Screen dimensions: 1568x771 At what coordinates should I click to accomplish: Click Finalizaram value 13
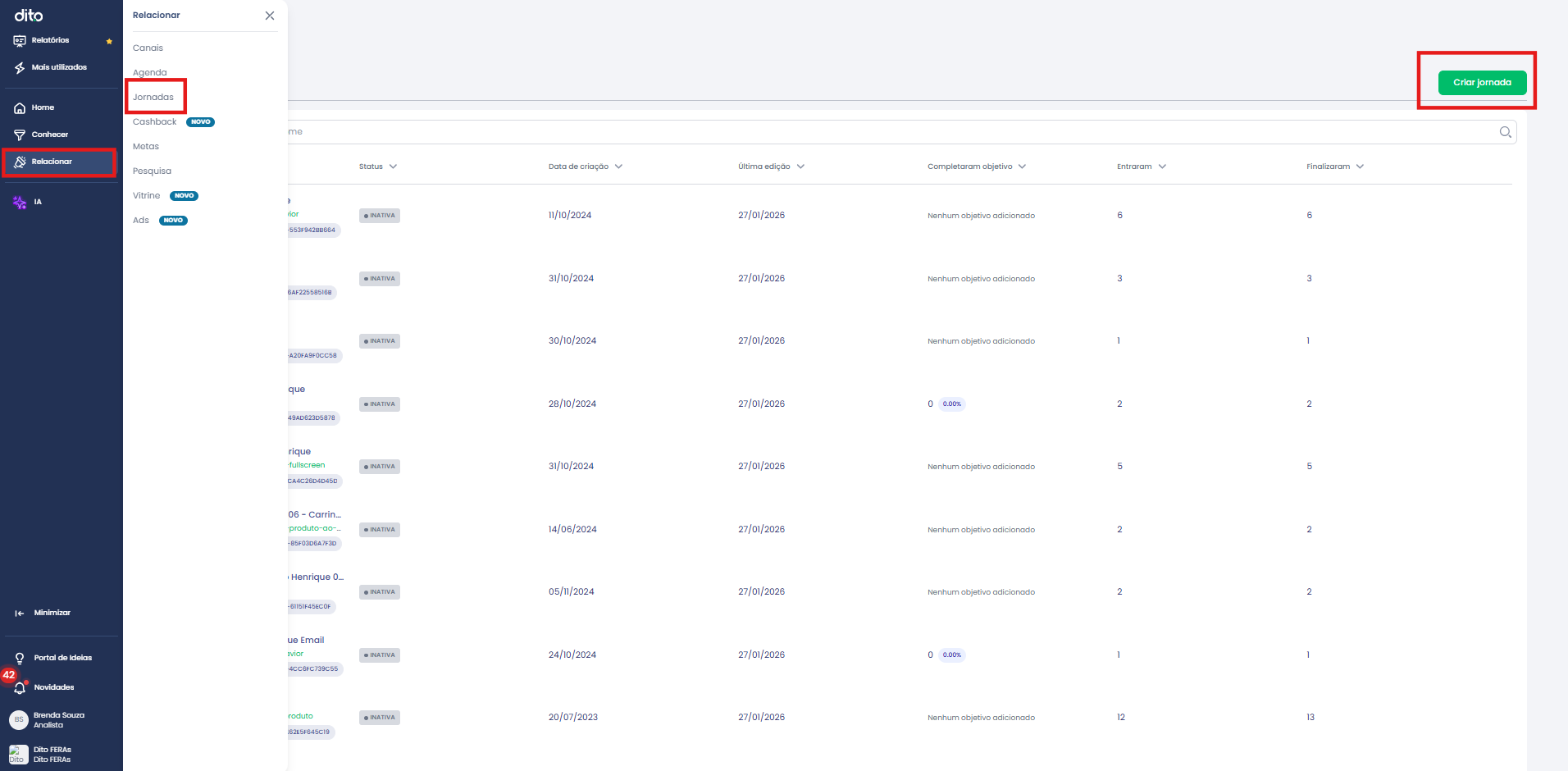[x=1310, y=718]
